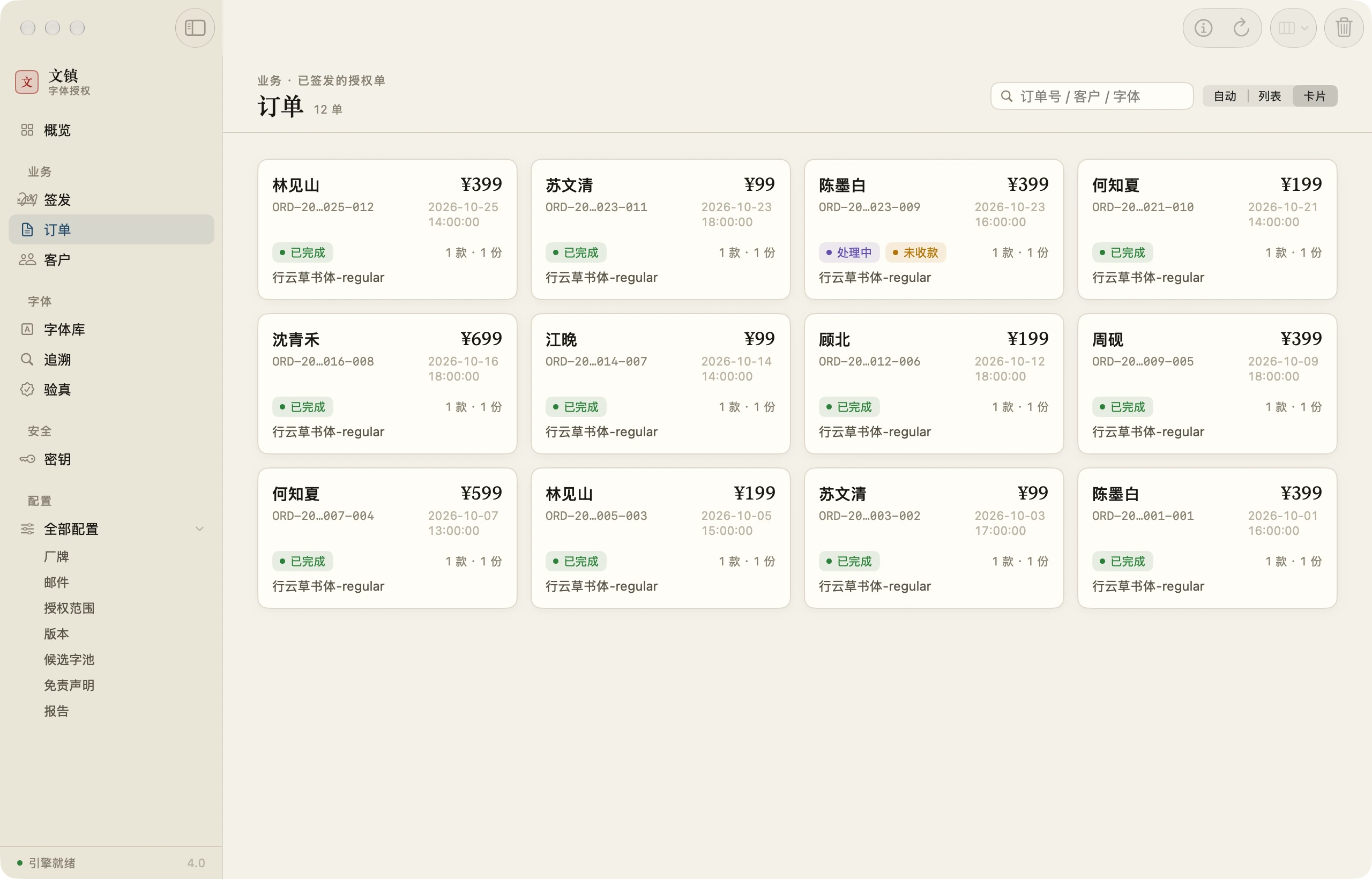This screenshot has width=1372, height=879.
Task: Open the columns layout dropdown
Action: point(1293,27)
